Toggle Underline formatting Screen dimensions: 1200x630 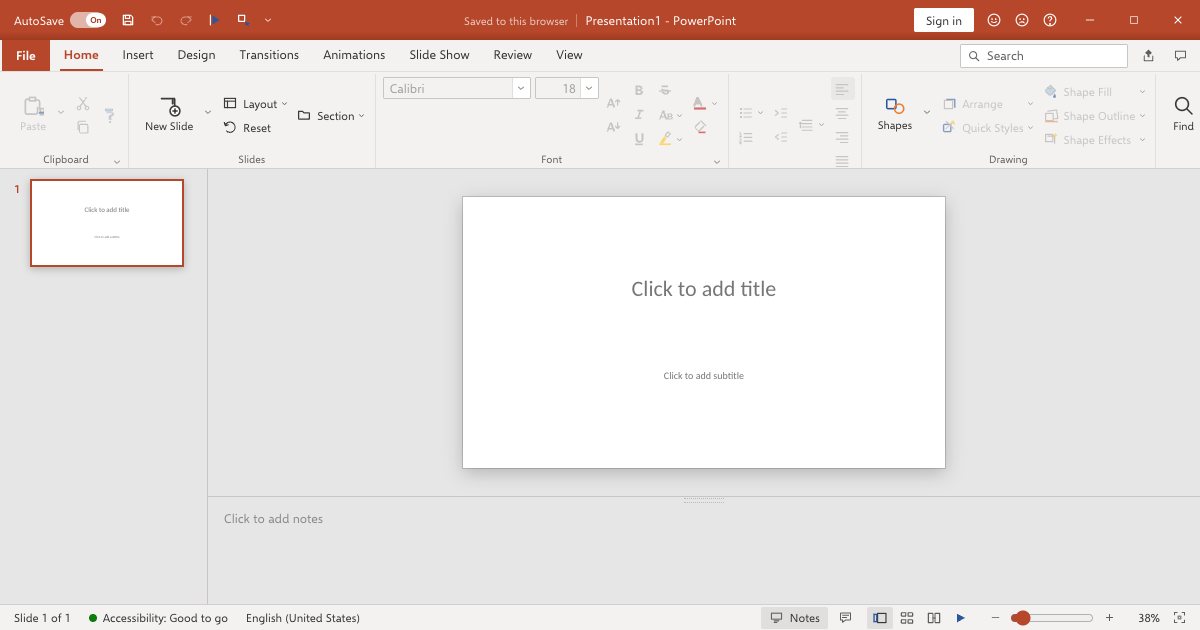639,139
